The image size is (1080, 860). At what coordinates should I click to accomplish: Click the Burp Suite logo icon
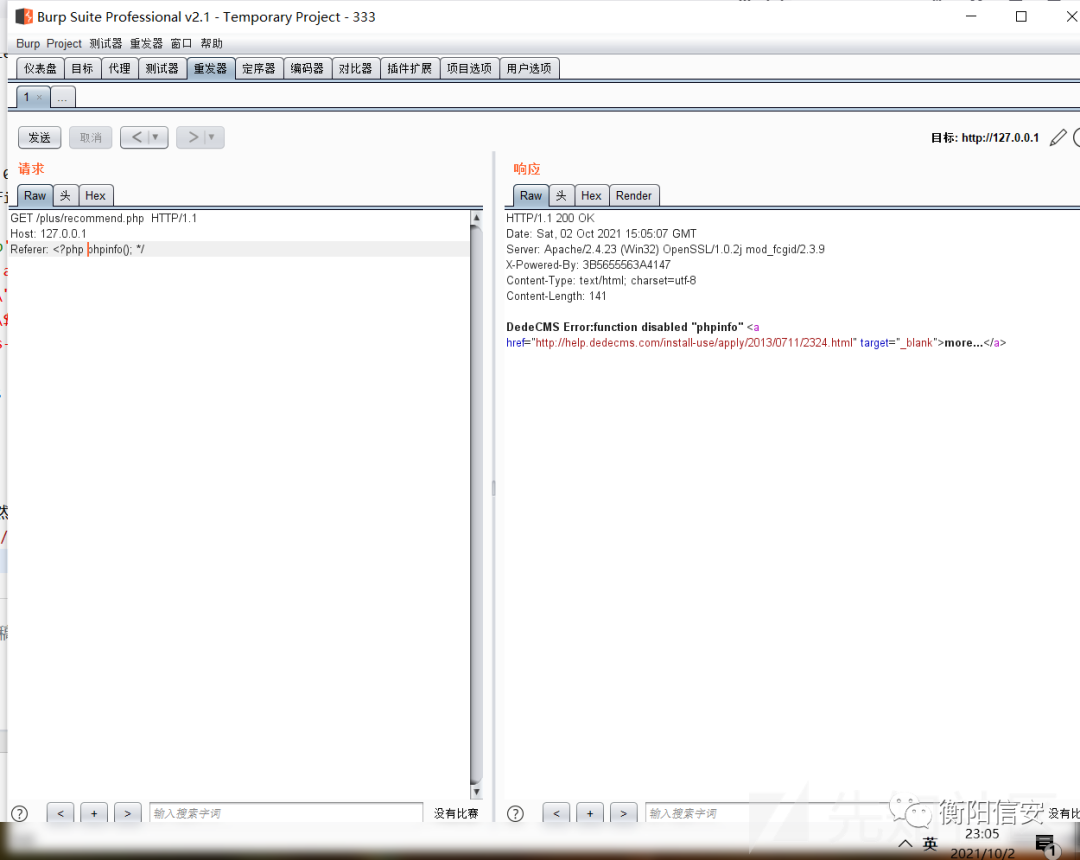click(24, 17)
